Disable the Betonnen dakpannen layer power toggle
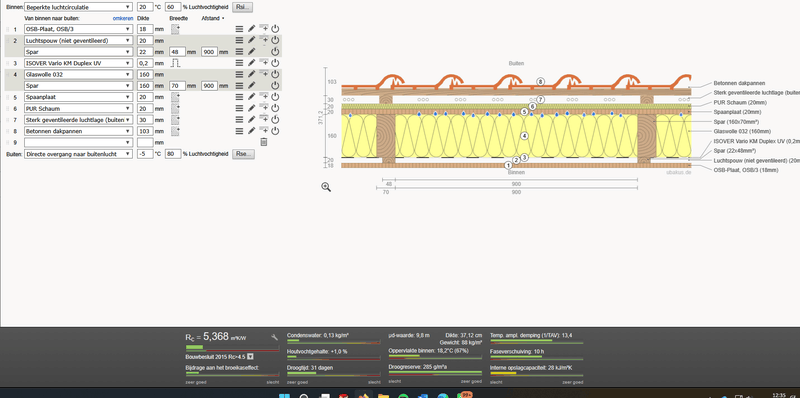This screenshot has height=398, width=800. coord(275,131)
